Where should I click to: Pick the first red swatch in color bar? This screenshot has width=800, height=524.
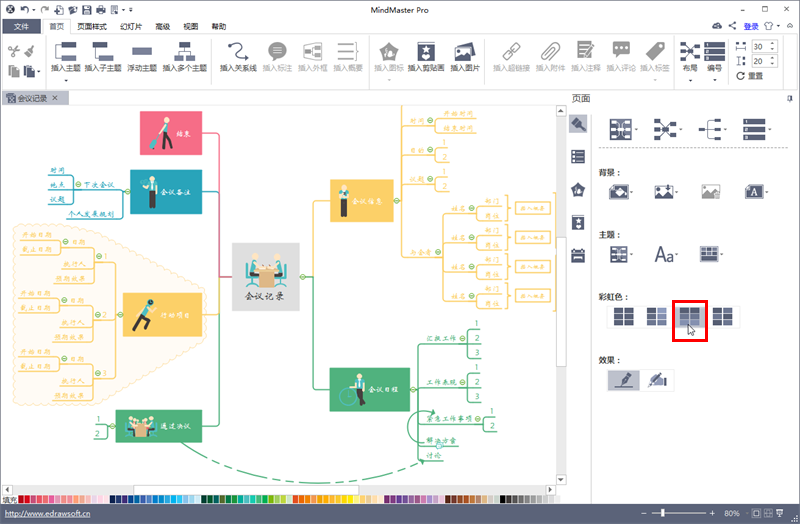[x=21, y=500]
